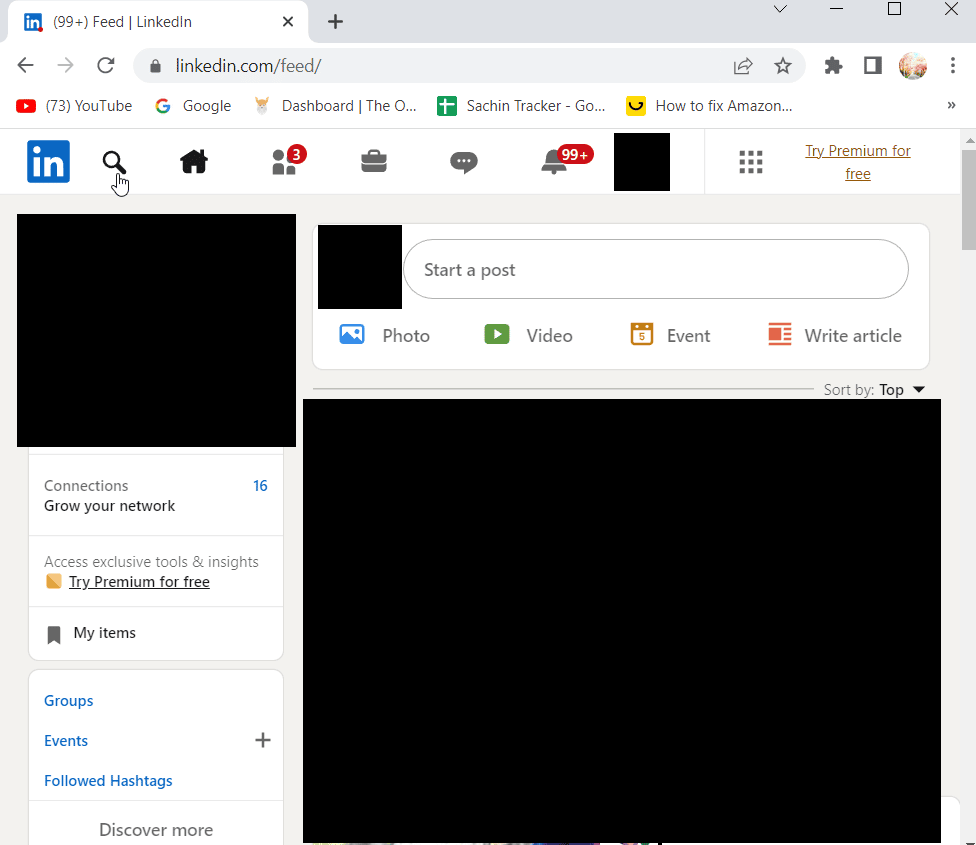Expand hidden bookmarks chevron

(951, 105)
